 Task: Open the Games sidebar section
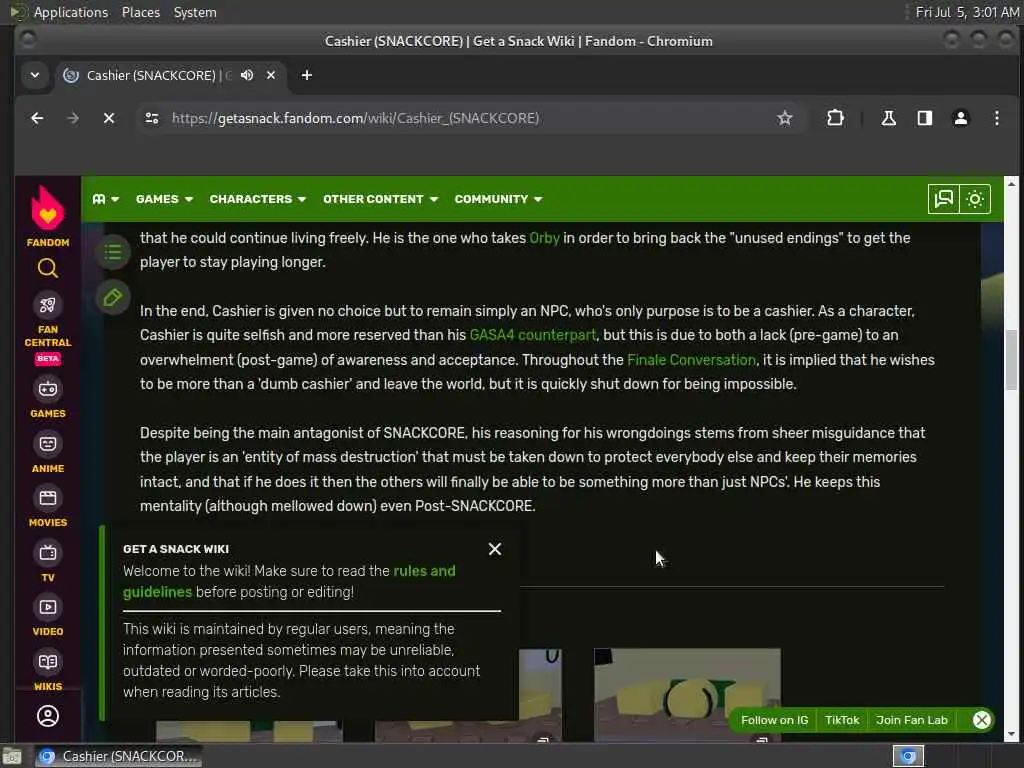[48, 398]
